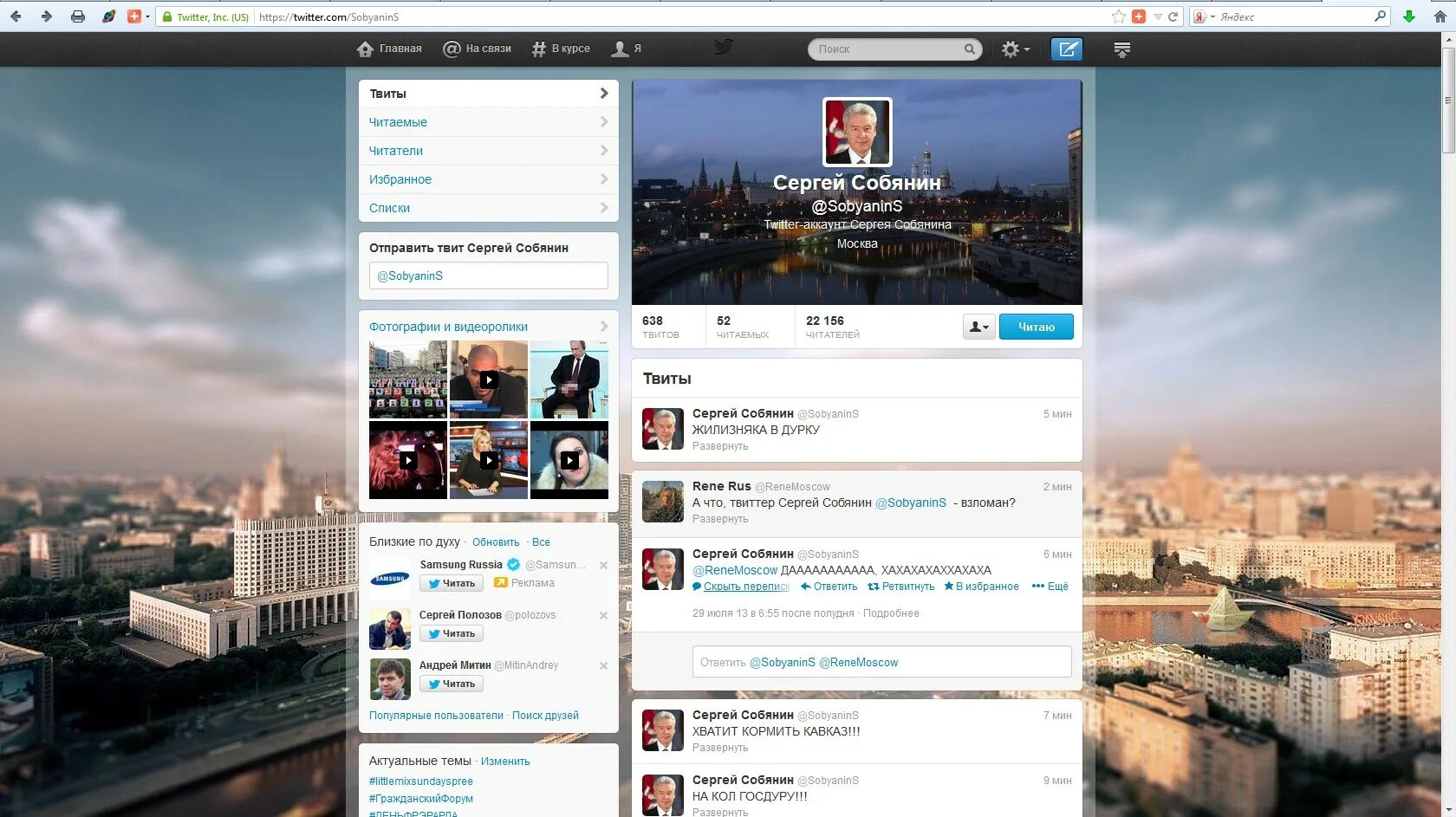Screen dimensions: 1456x817
Task: Expand ЖИЛИЗНЯКА В ДУРКУ tweet
Action: [x=720, y=446]
